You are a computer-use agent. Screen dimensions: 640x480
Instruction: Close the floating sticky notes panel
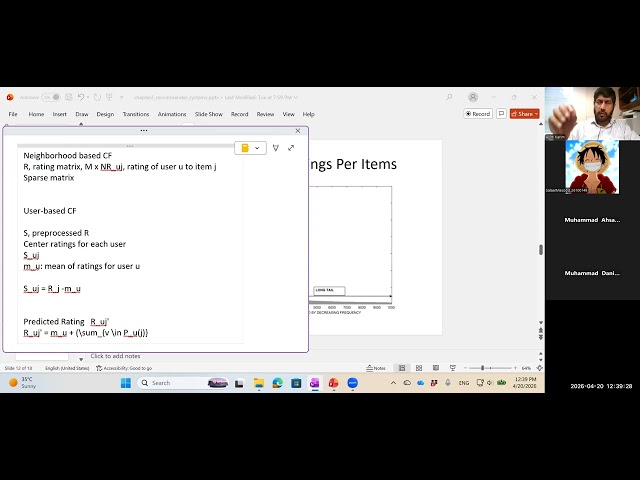coord(298,131)
